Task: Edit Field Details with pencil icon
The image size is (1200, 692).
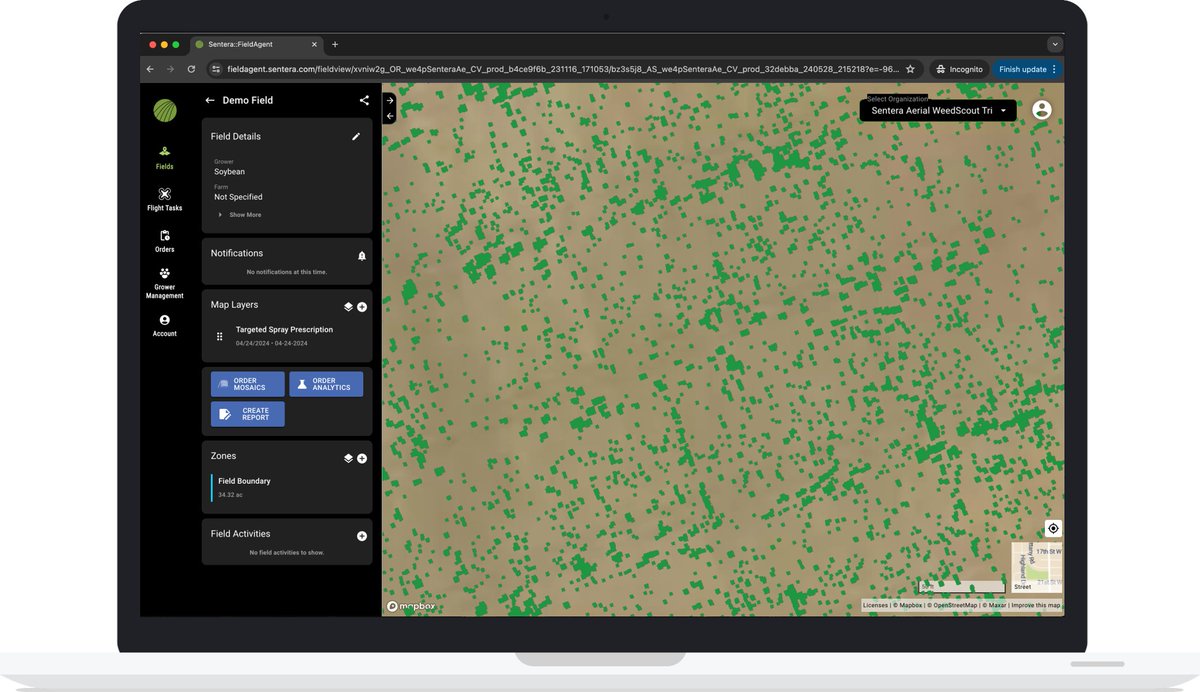Action: 356,136
